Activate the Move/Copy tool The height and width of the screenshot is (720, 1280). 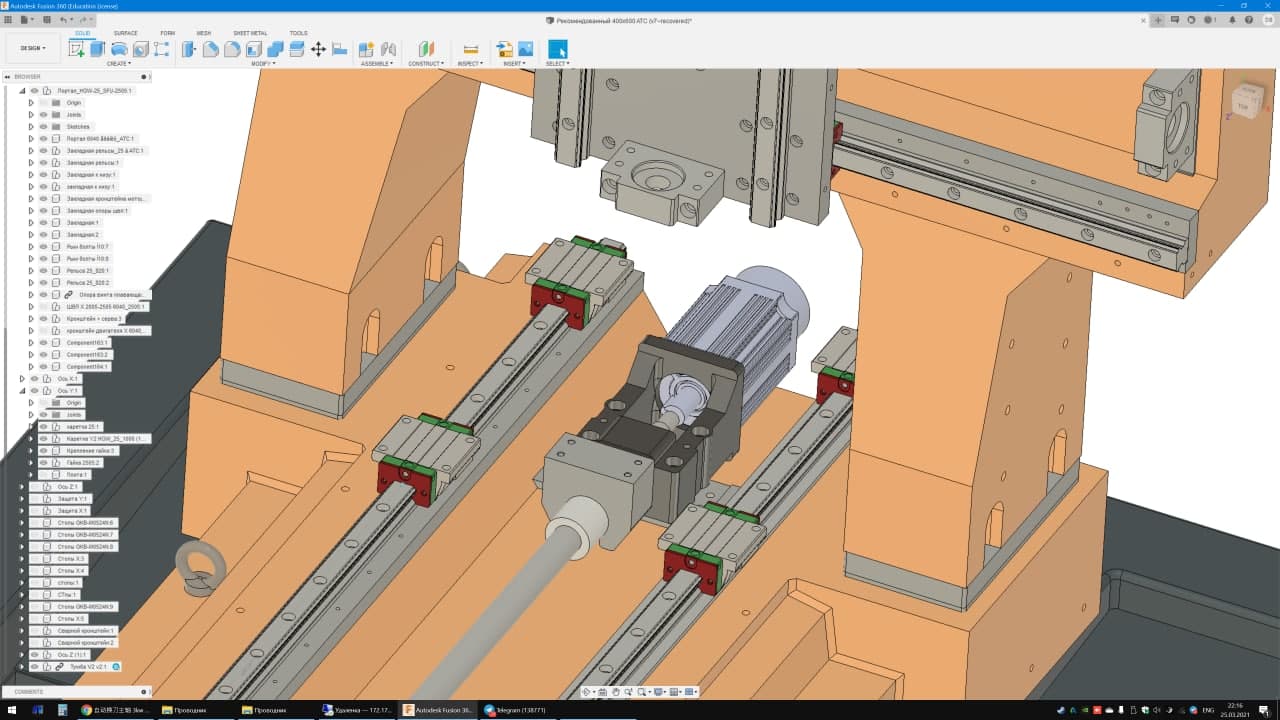point(318,49)
